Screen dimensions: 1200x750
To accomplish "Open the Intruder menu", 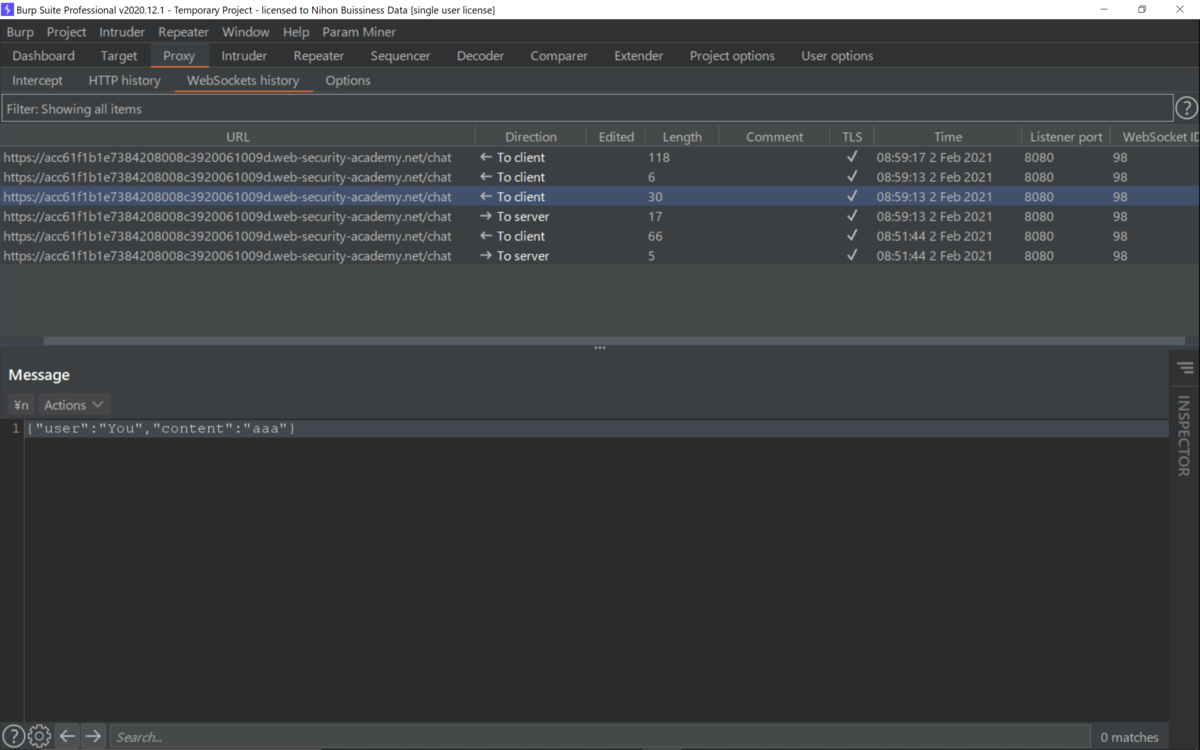I will point(122,32).
